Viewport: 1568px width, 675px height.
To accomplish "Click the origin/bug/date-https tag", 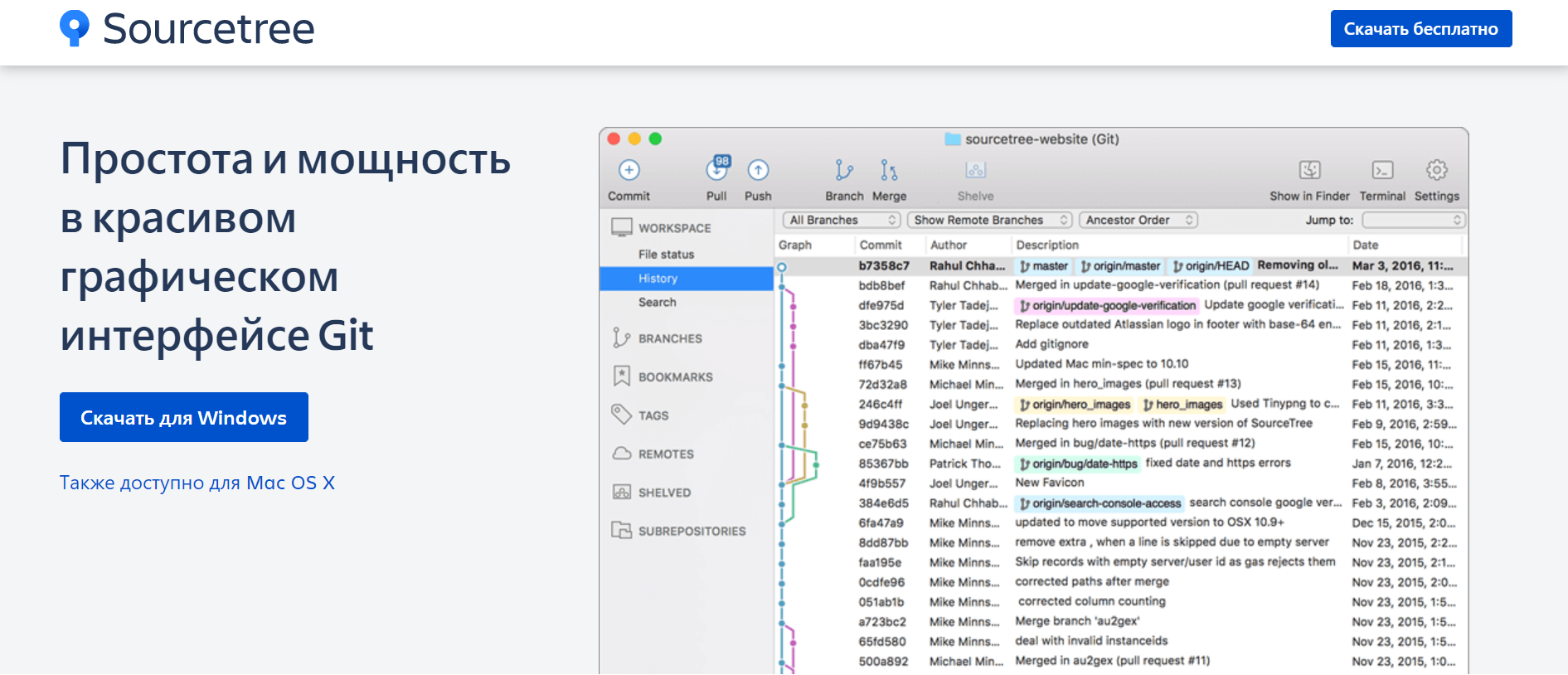I will (1078, 464).
